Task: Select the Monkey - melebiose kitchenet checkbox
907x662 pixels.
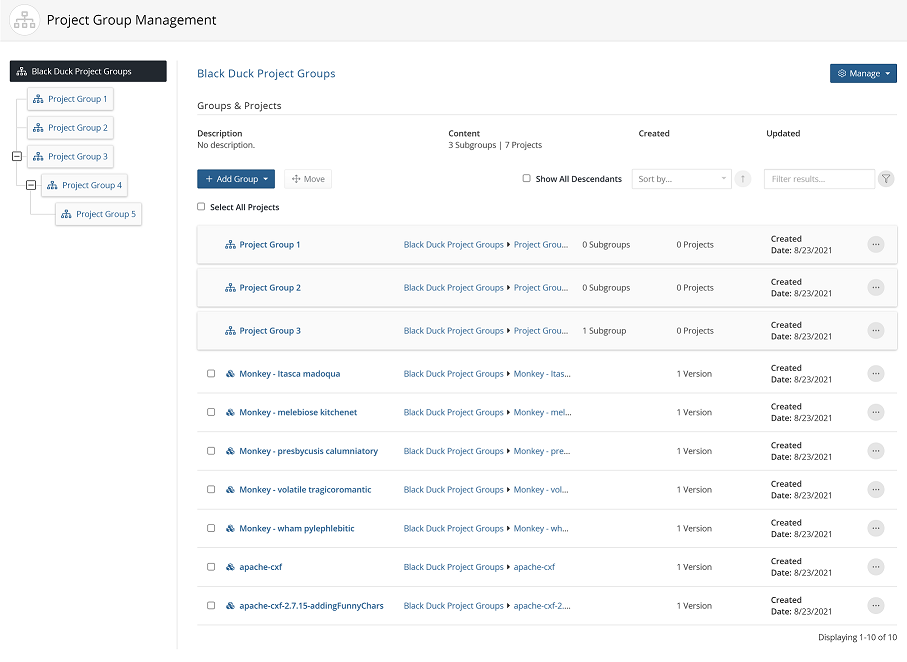Action: 211,412
